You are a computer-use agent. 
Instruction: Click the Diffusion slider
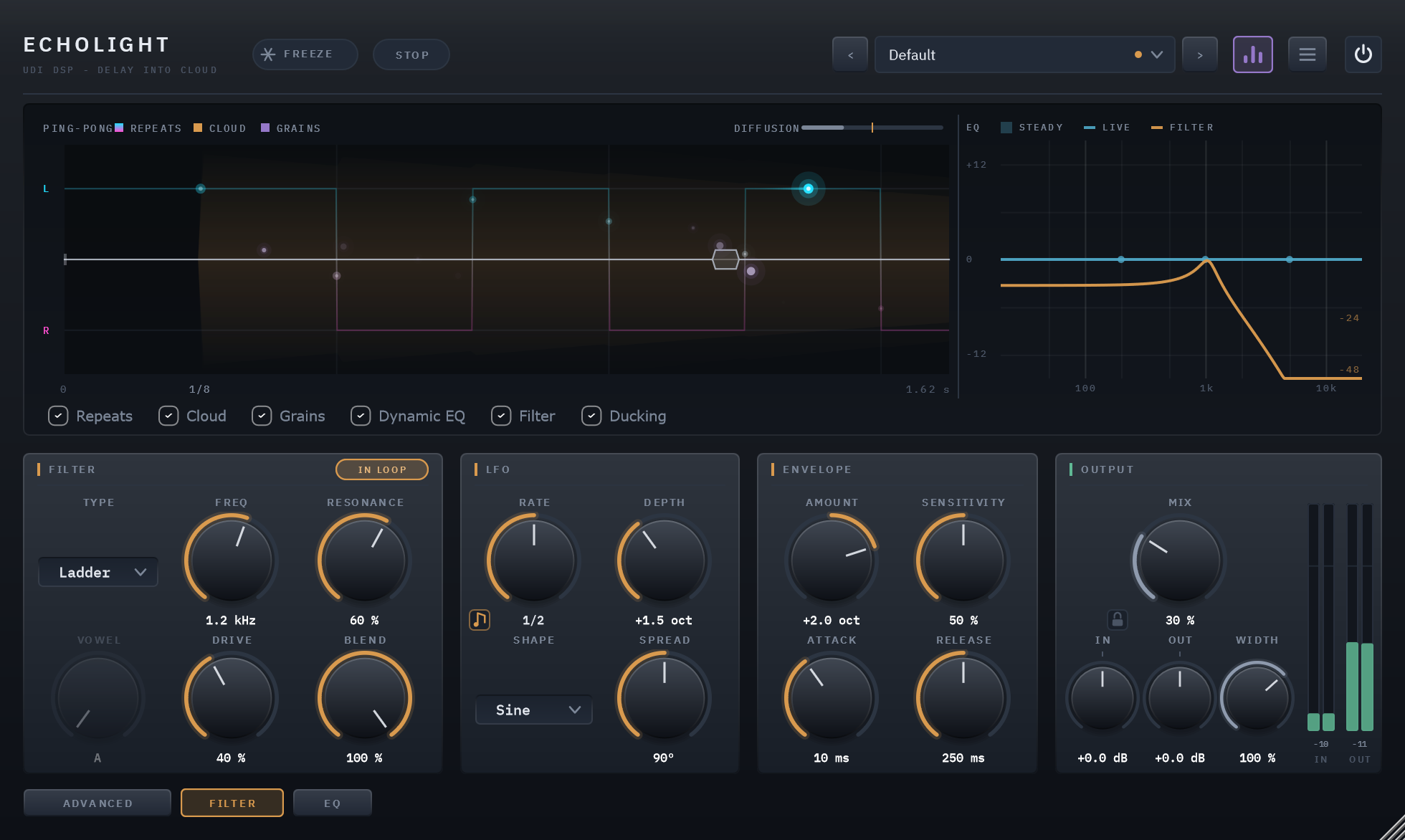coord(872,128)
